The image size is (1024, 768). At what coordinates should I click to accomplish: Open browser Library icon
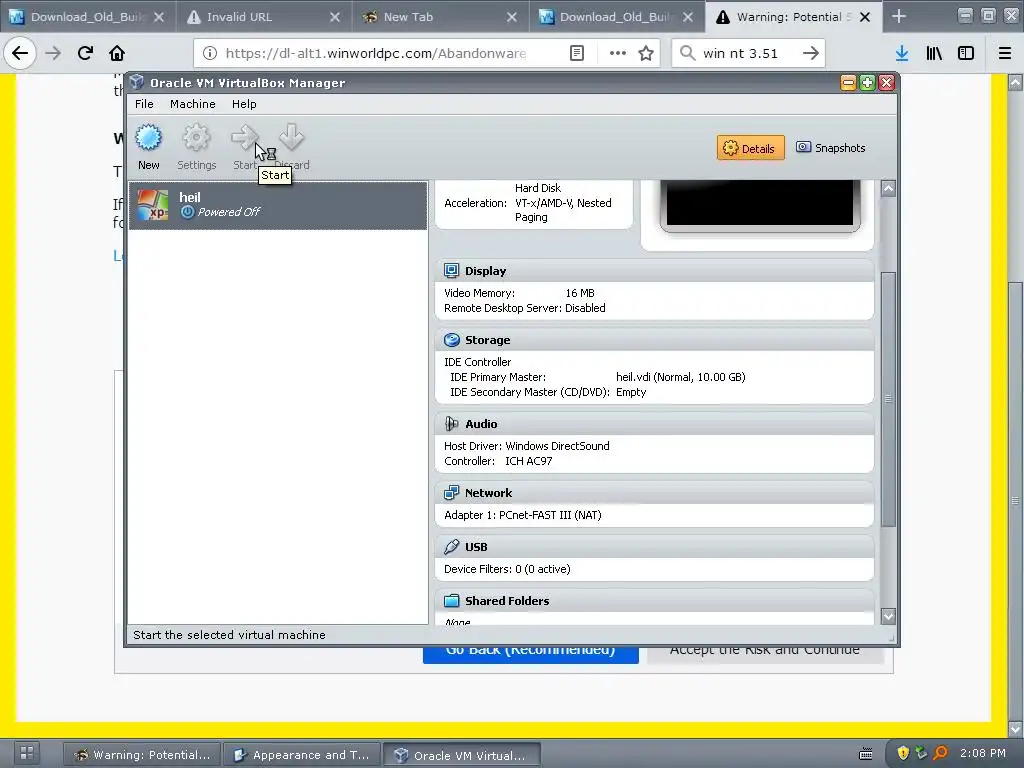tap(934, 53)
